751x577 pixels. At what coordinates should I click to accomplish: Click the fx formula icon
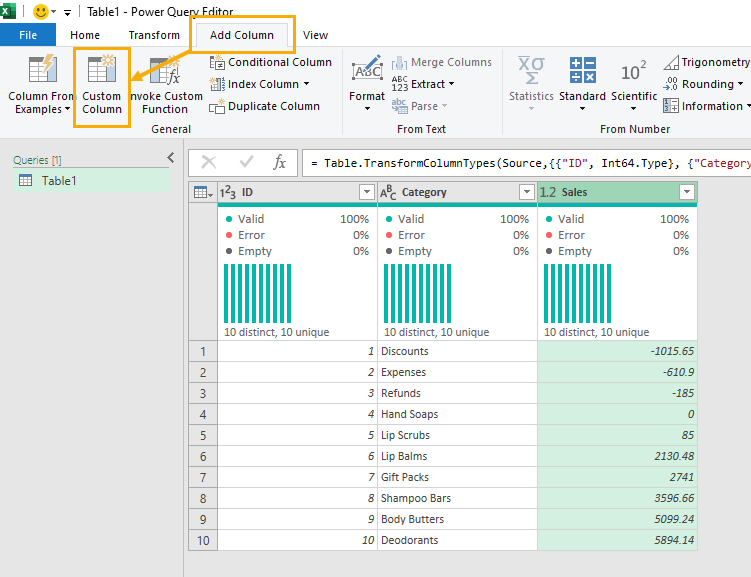click(x=280, y=163)
